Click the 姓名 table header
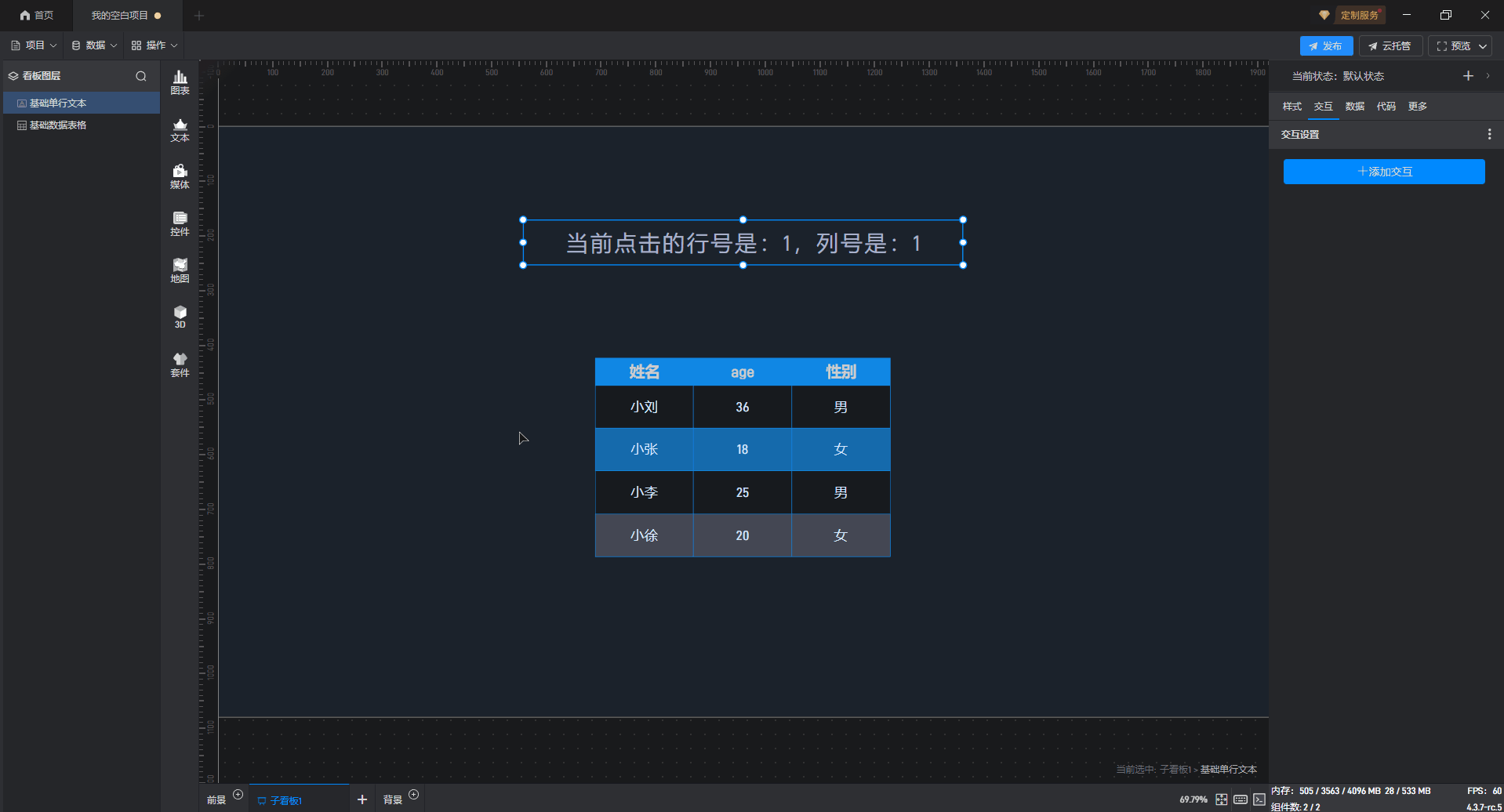Screen dimensions: 1504x812 [645, 372]
